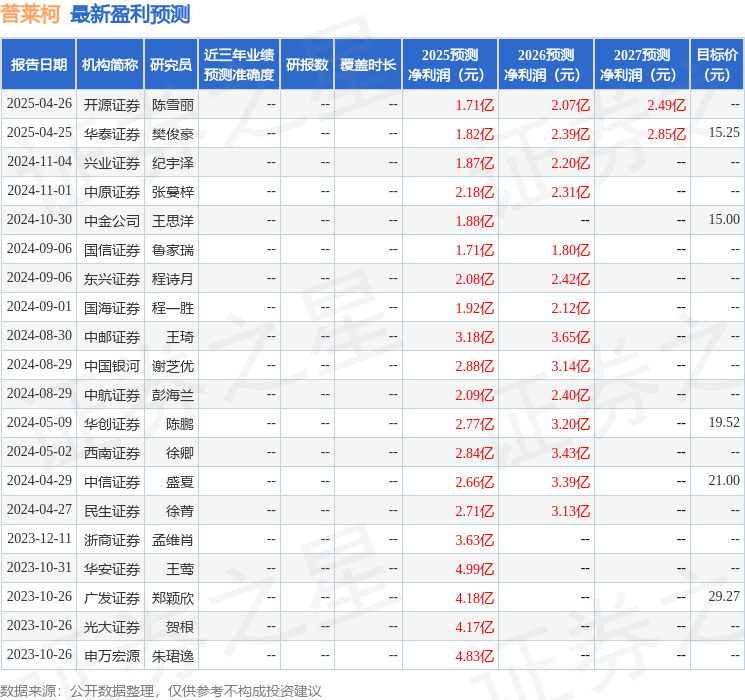Click institution 兴业证券
Image resolution: width=745 pixels, height=700 pixels.
point(112,163)
